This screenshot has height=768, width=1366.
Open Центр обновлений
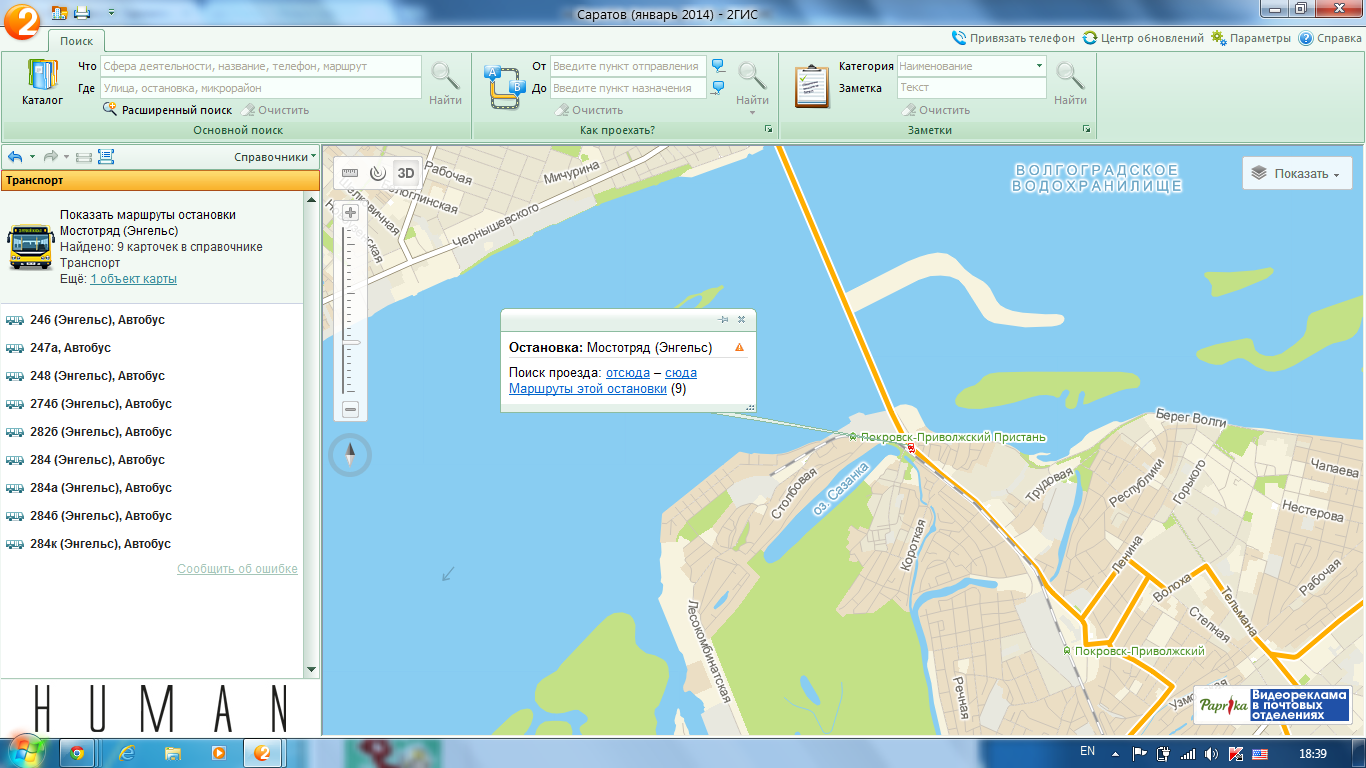point(1143,38)
